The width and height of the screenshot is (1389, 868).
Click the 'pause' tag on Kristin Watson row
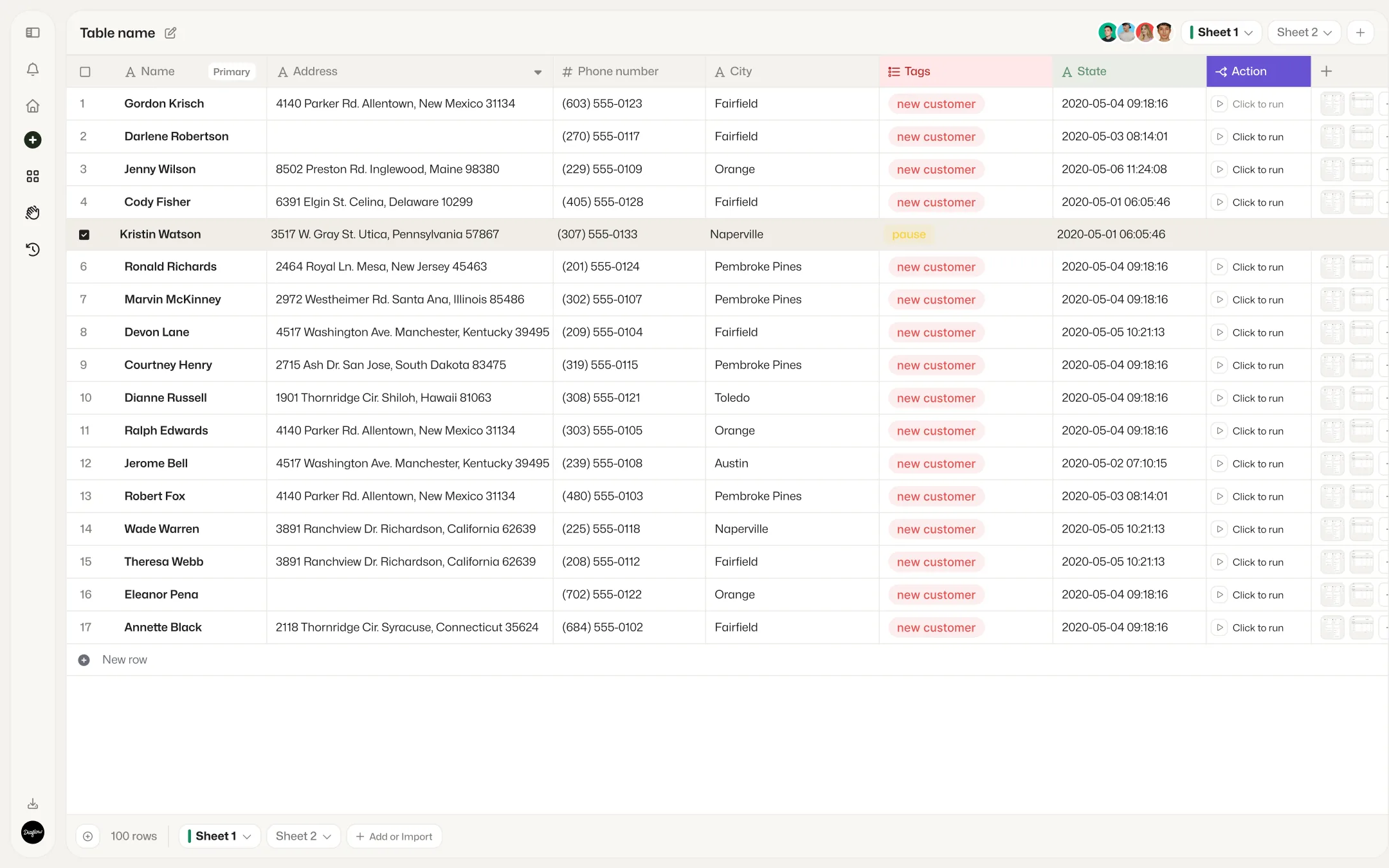click(909, 235)
